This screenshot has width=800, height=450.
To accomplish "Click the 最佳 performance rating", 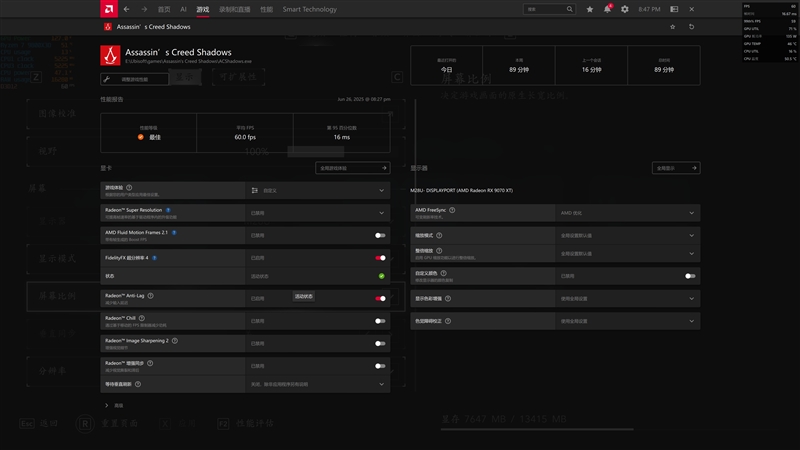I will pyautogui.click(x=155, y=137).
